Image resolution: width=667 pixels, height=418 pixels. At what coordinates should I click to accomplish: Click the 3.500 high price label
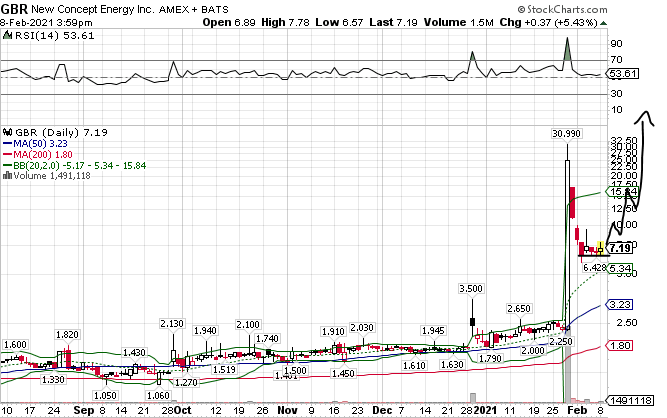coord(471,289)
